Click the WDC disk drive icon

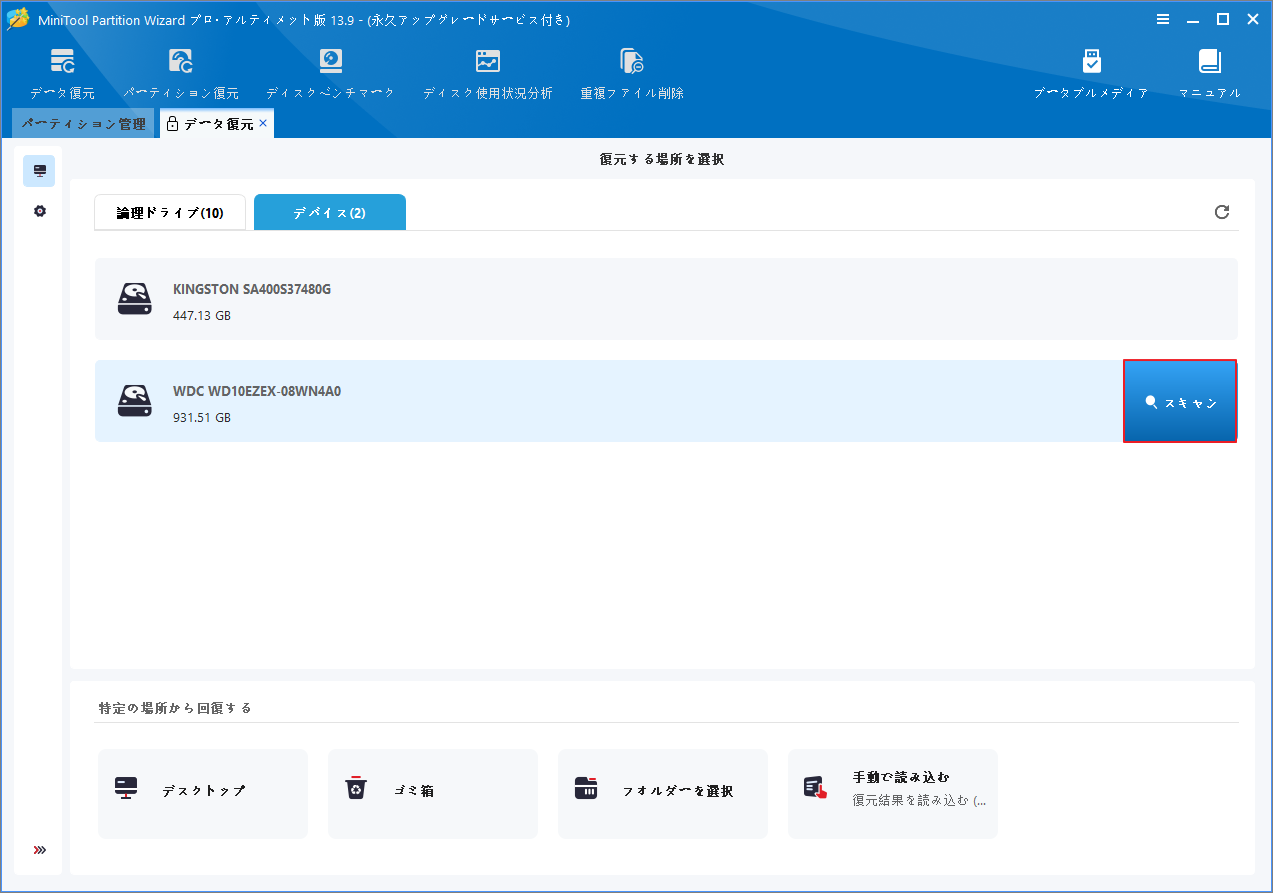pos(135,401)
